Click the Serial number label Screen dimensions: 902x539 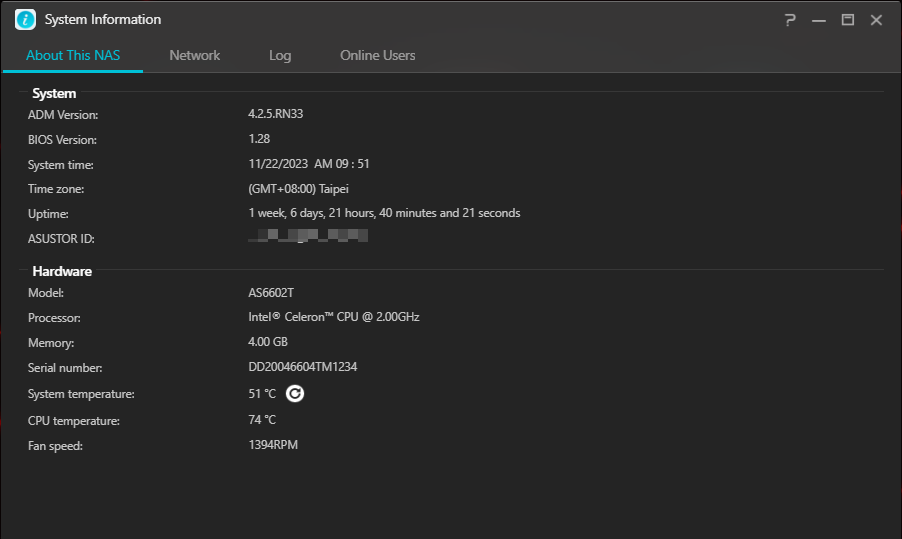[65, 368]
